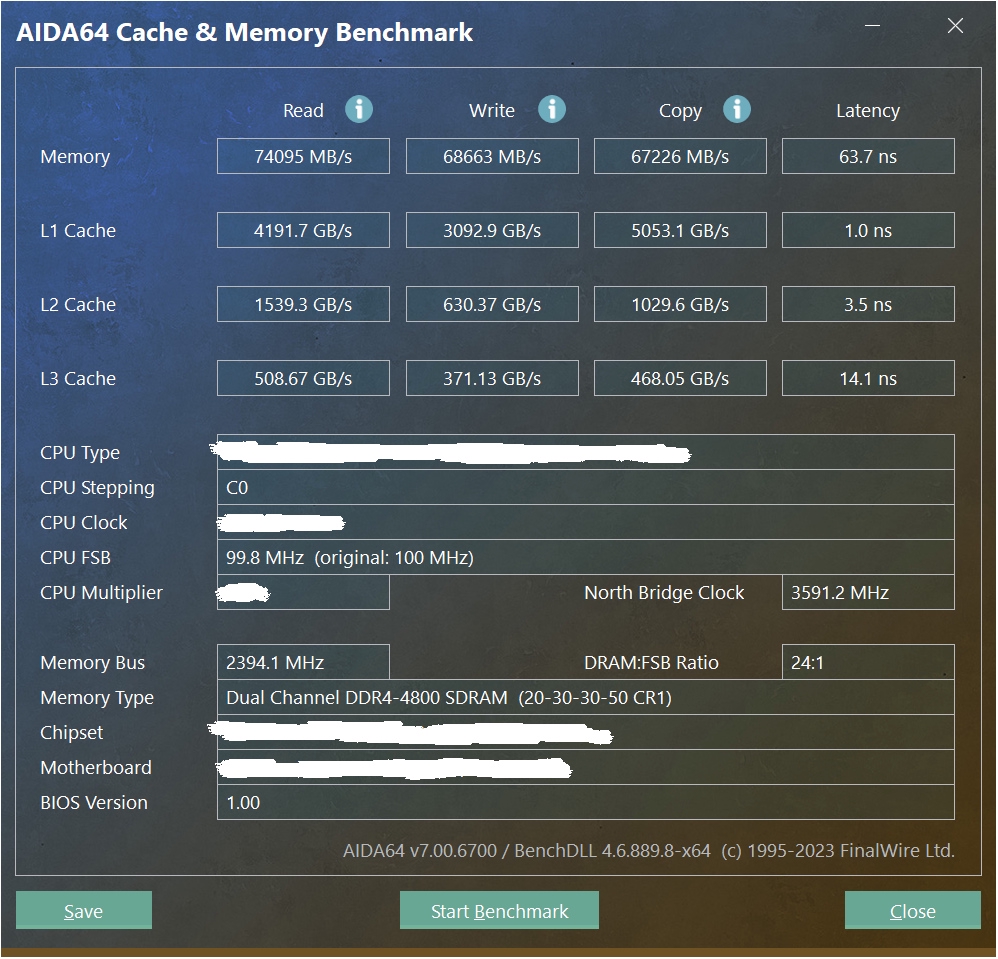Click the Copy info icon

(737, 109)
